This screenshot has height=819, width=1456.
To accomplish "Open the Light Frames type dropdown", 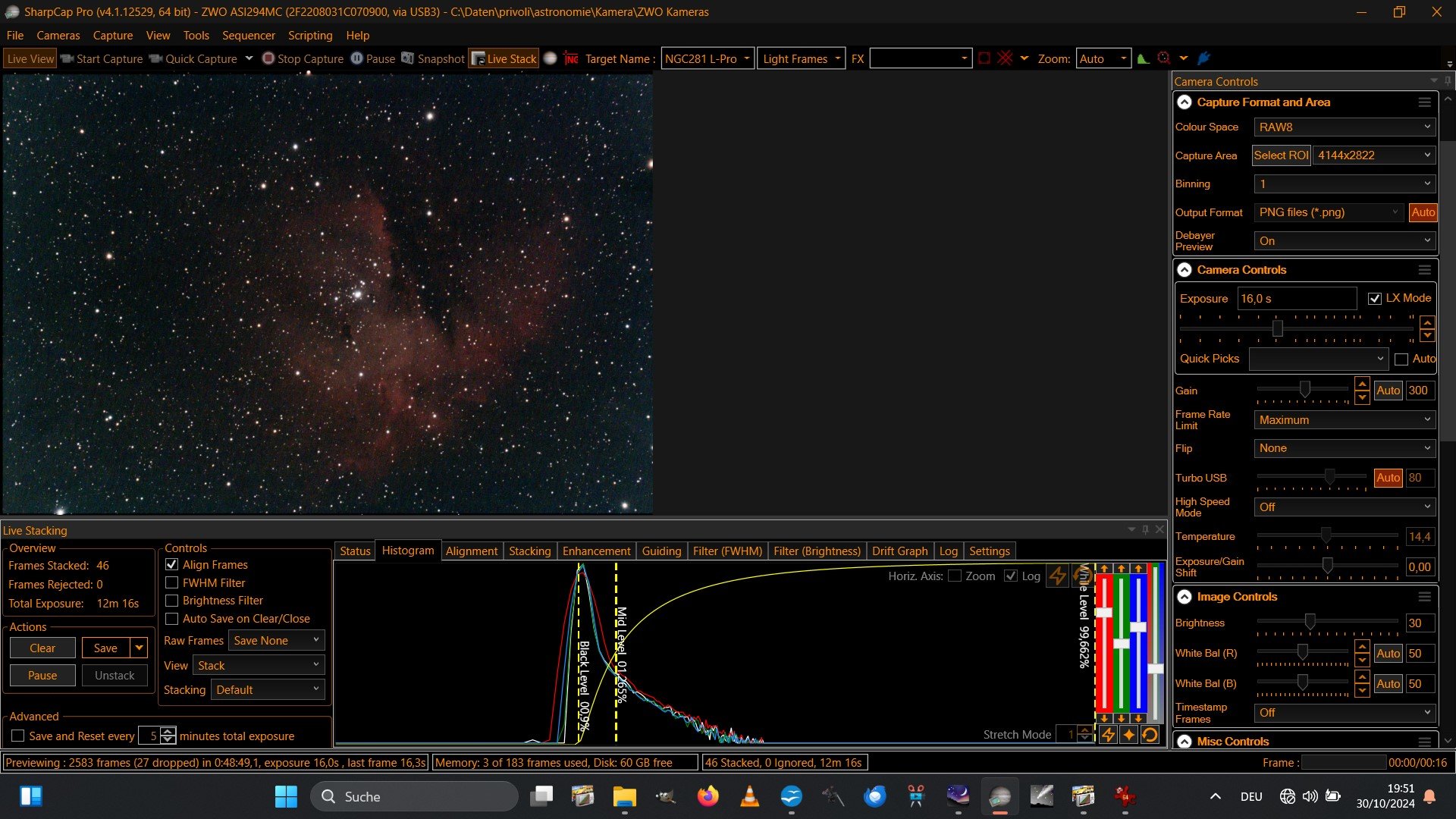I will click(801, 58).
